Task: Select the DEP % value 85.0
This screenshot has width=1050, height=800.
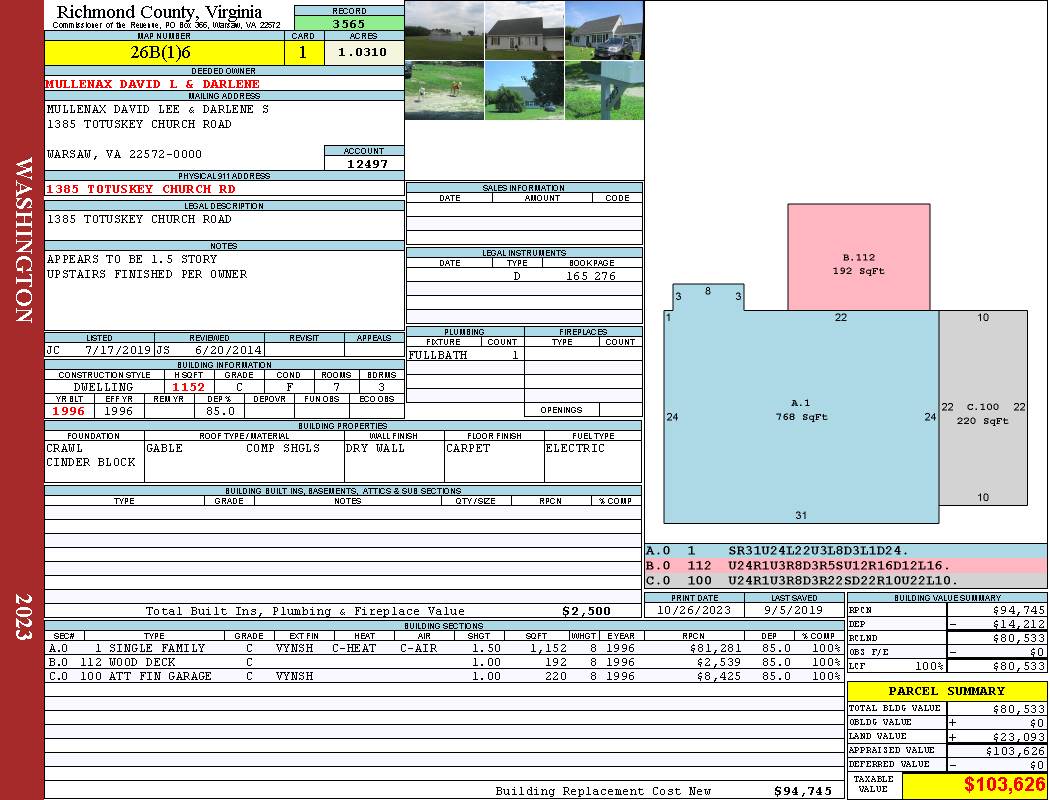Action: tap(220, 411)
